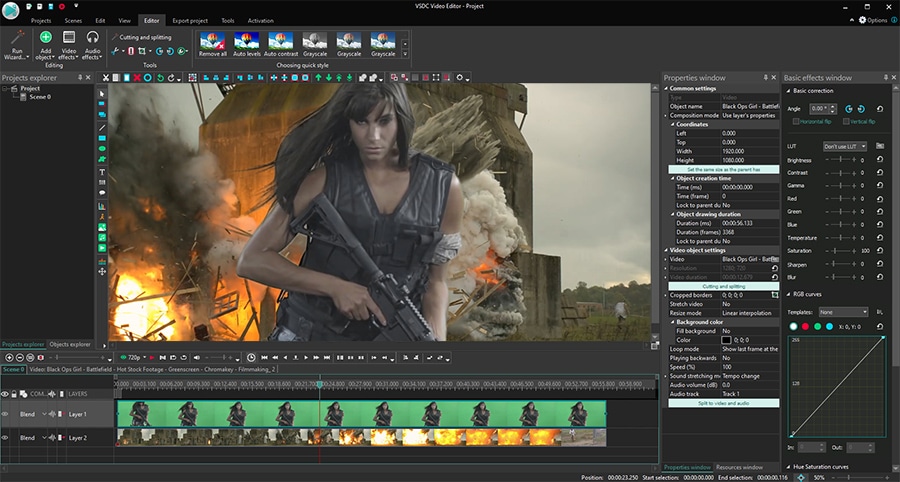Switch to the Objects explorer tab

click(x=70, y=344)
